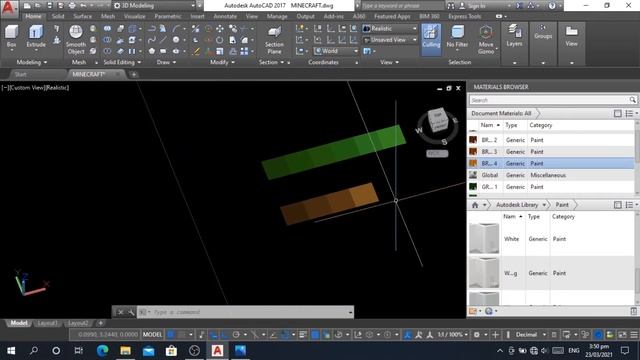Image resolution: width=640 pixels, height=360 pixels.
Task: Click in the keyword search box
Action: (402, 6)
